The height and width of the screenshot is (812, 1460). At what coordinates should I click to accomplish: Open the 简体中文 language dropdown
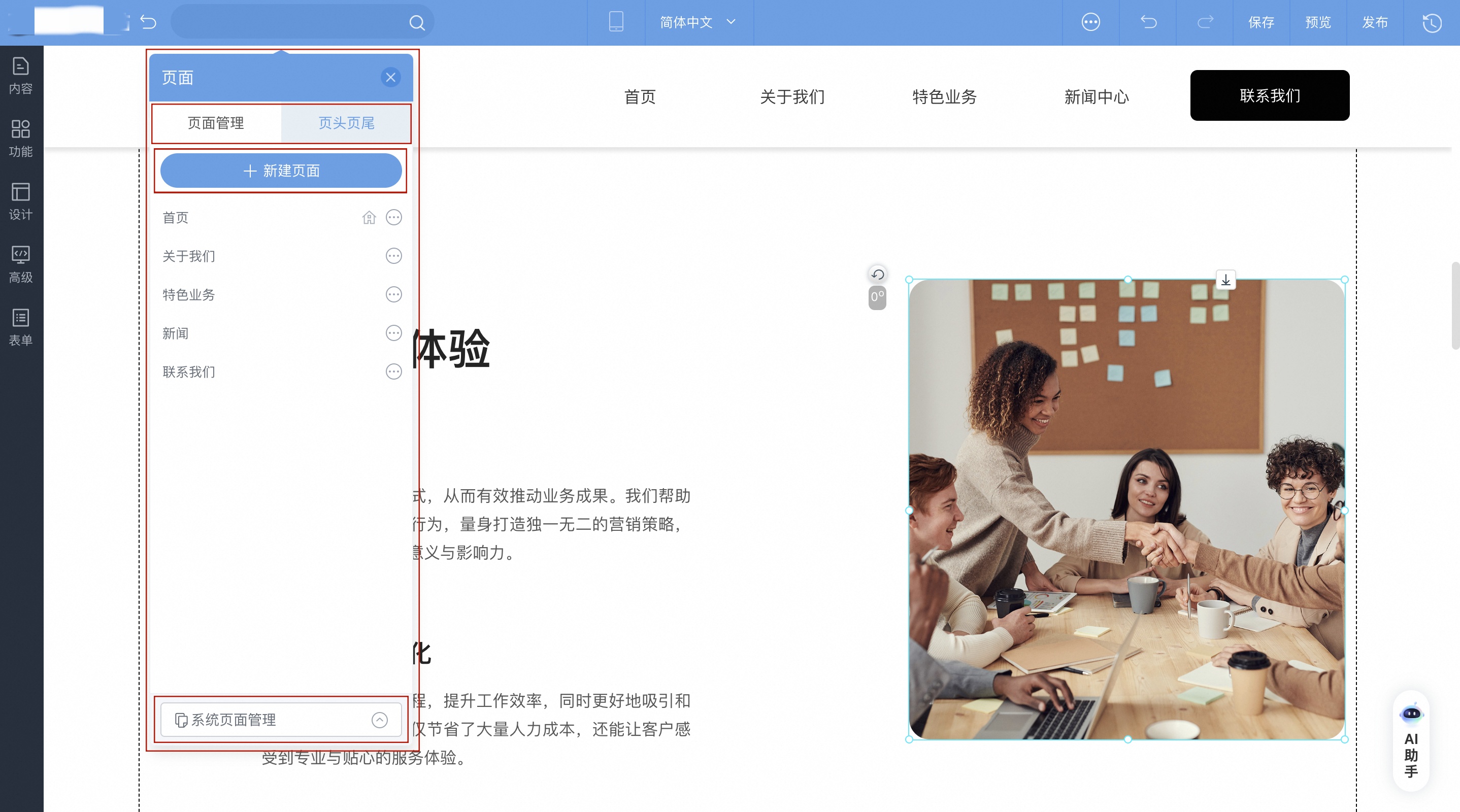698,22
